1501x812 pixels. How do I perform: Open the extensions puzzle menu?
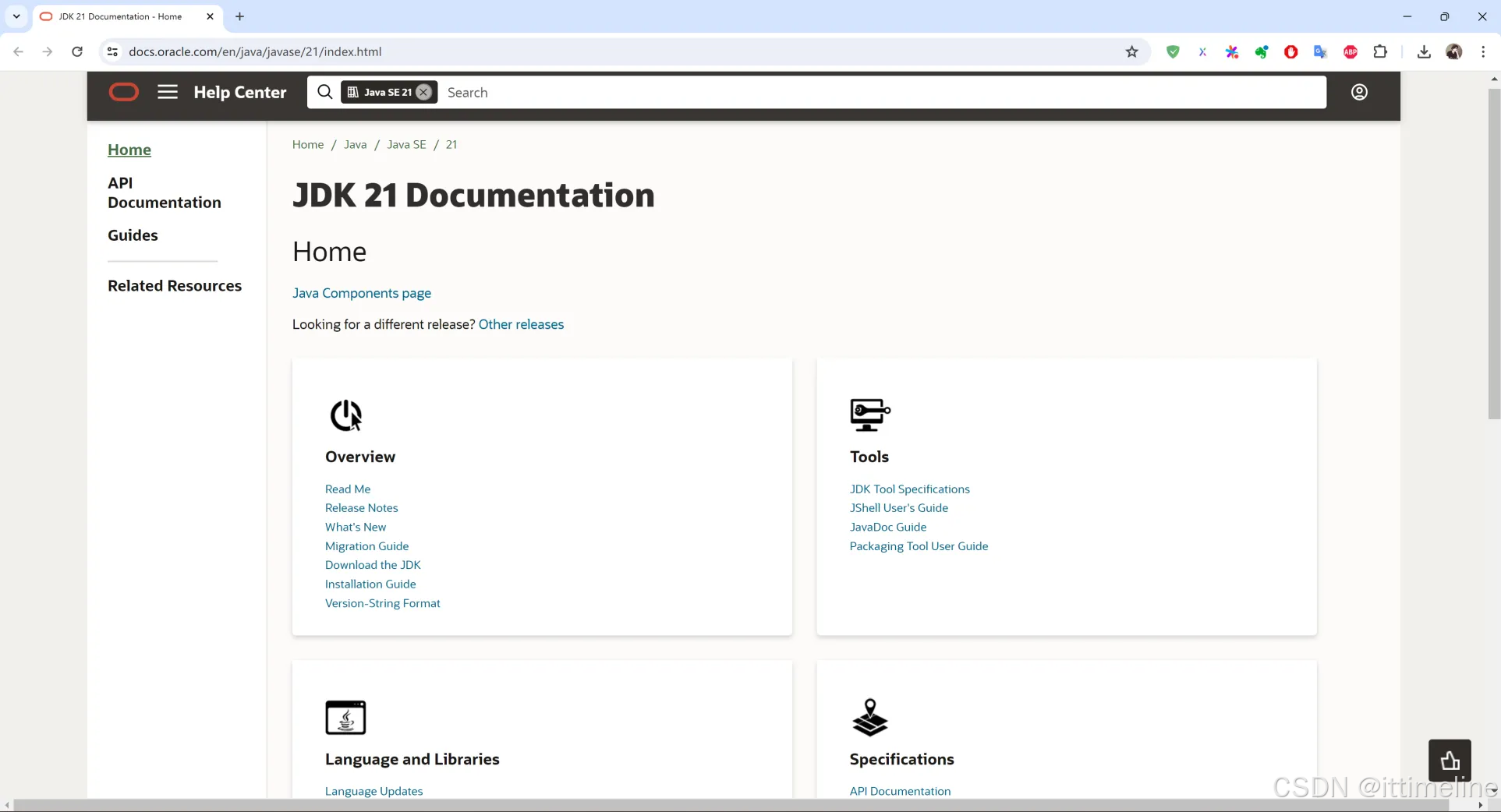tap(1380, 51)
